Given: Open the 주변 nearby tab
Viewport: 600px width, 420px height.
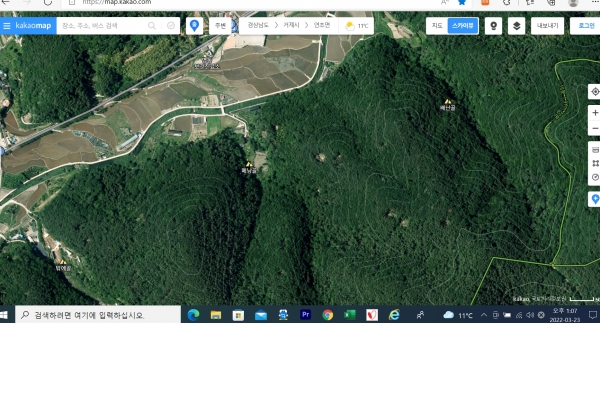Looking at the screenshot, I should click(x=219, y=26).
